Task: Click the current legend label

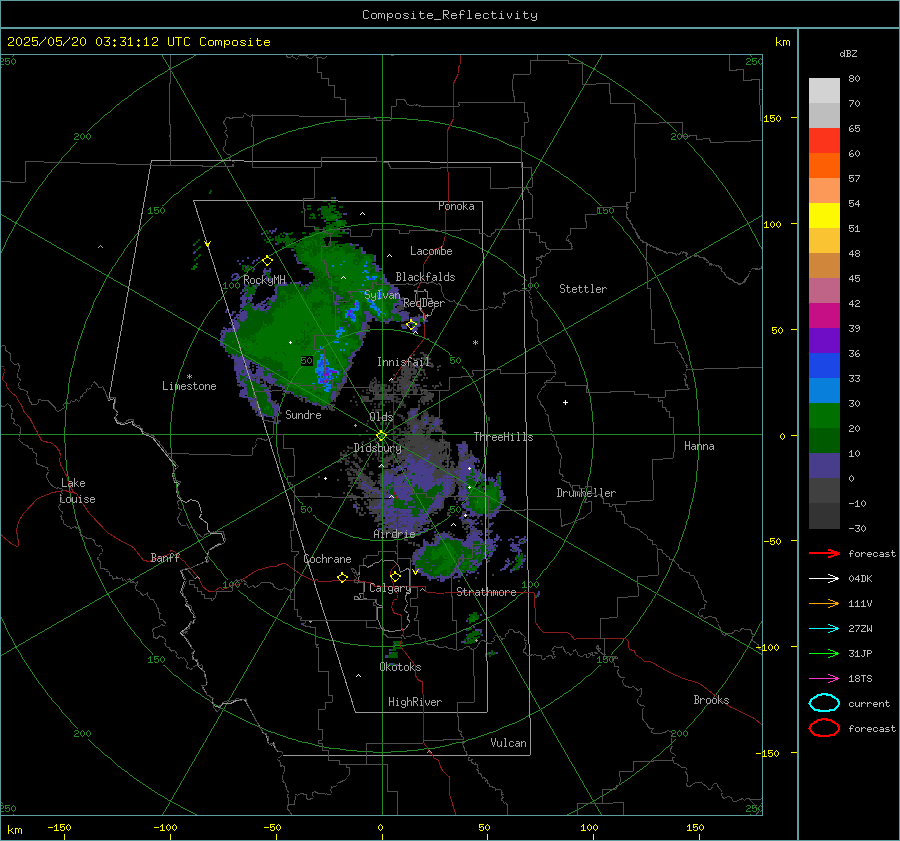Action: pyautogui.click(x=869, y=703)
